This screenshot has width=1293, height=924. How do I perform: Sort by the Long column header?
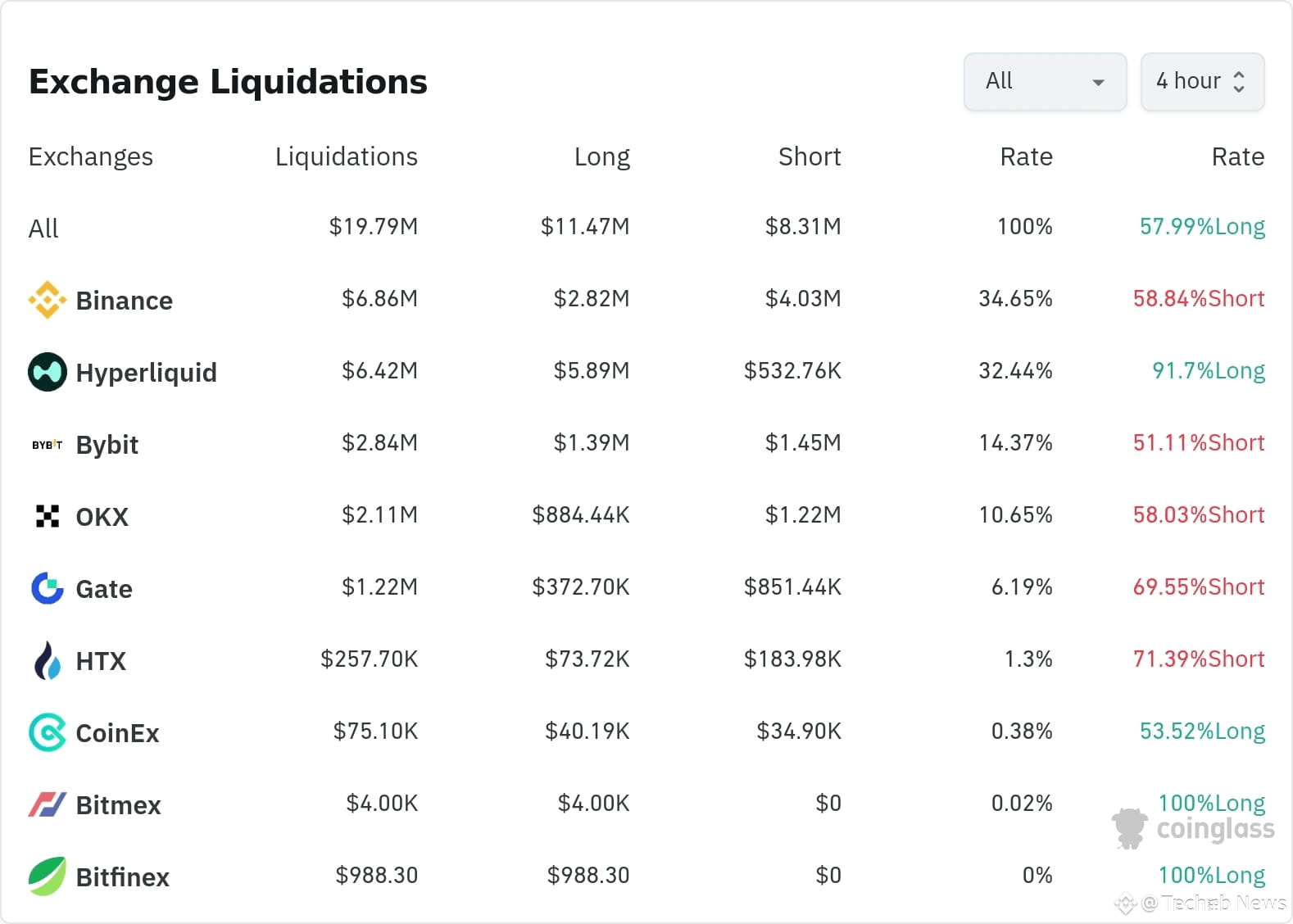point(601,156)
